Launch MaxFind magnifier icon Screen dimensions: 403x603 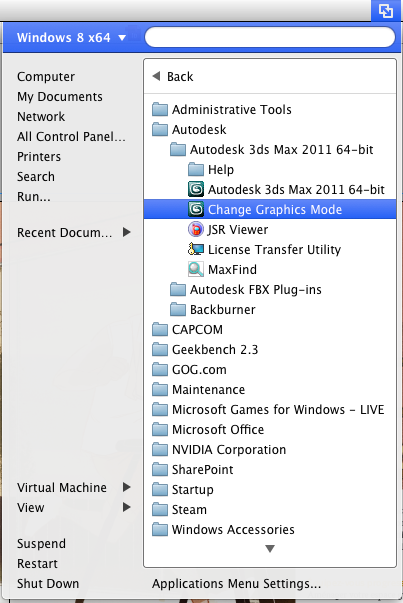(196, 269)
